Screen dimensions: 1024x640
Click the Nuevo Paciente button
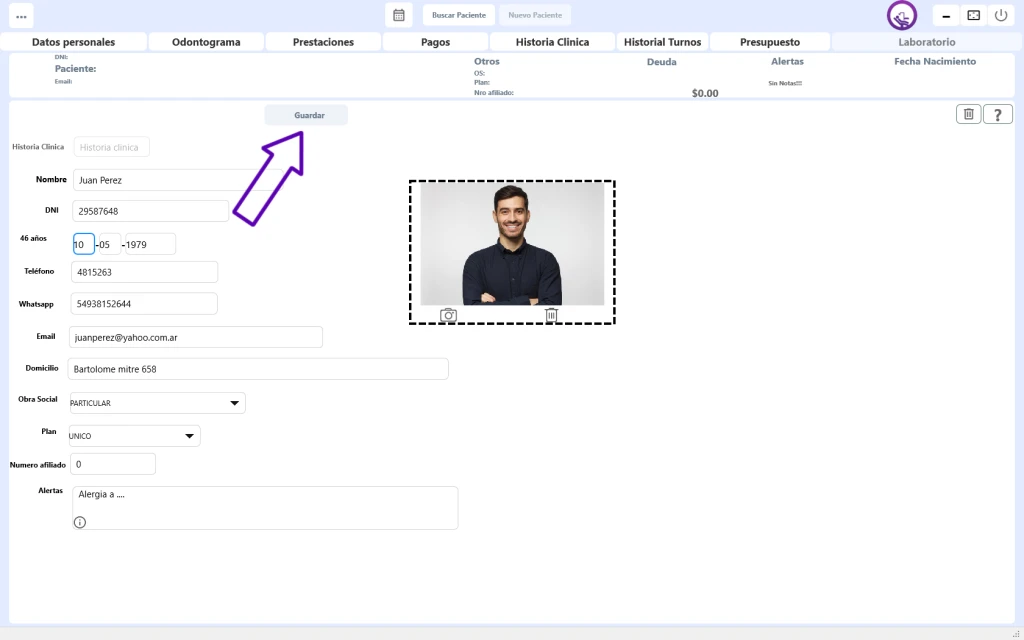pos(535,15)
